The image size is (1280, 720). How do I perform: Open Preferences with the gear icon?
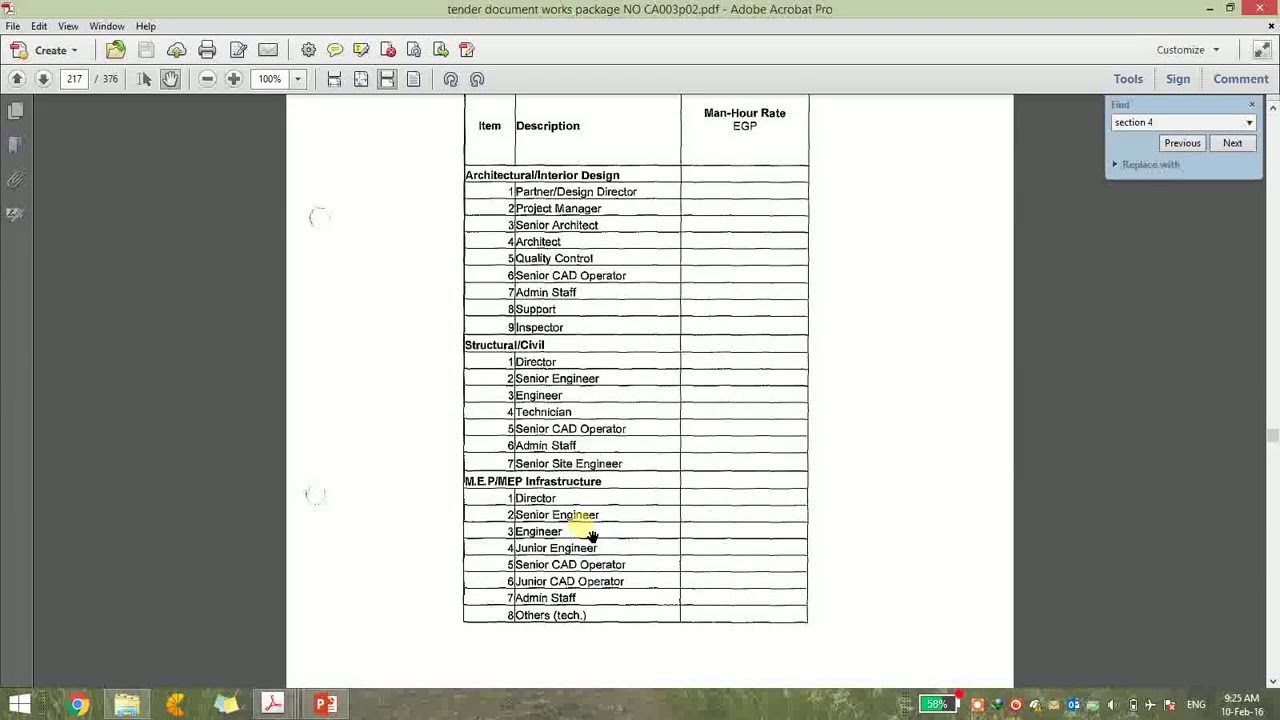pyautogui.click(x=308, y=50)
